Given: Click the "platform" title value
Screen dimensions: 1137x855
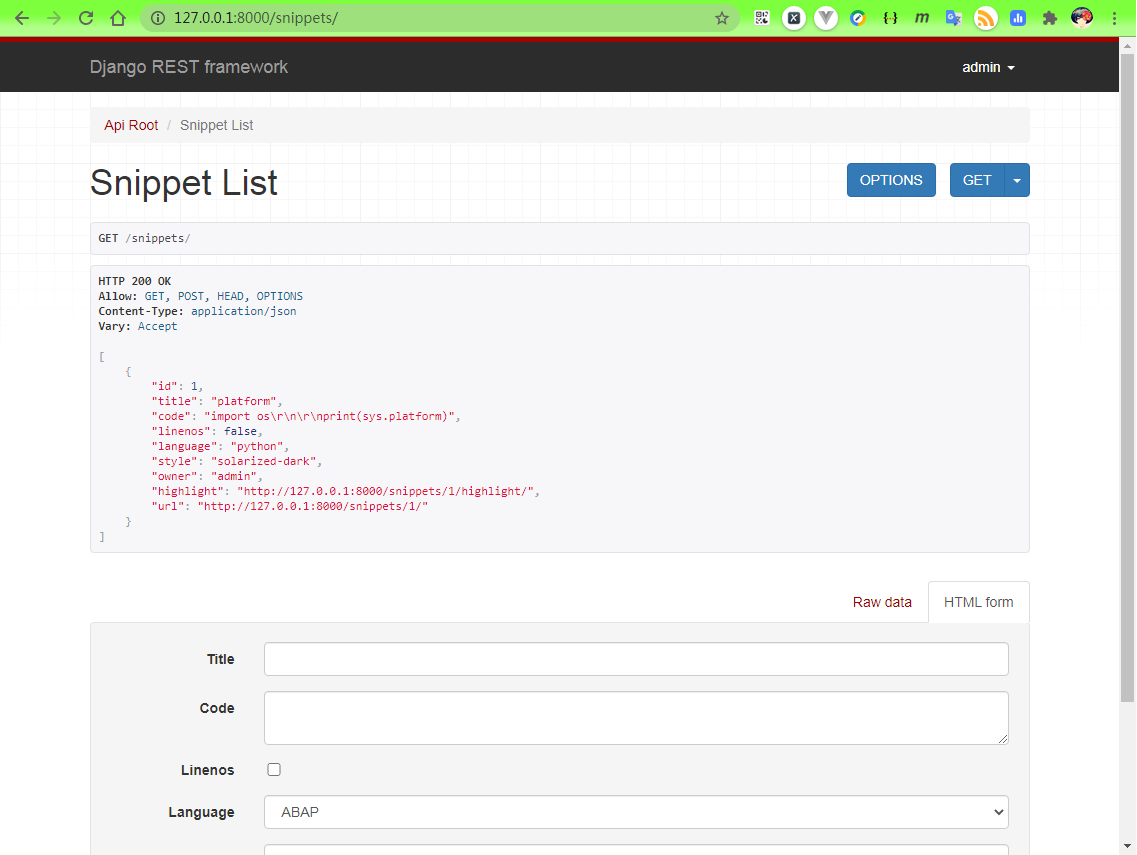Looking at the screenshot, I should click(x=244, y=401).
